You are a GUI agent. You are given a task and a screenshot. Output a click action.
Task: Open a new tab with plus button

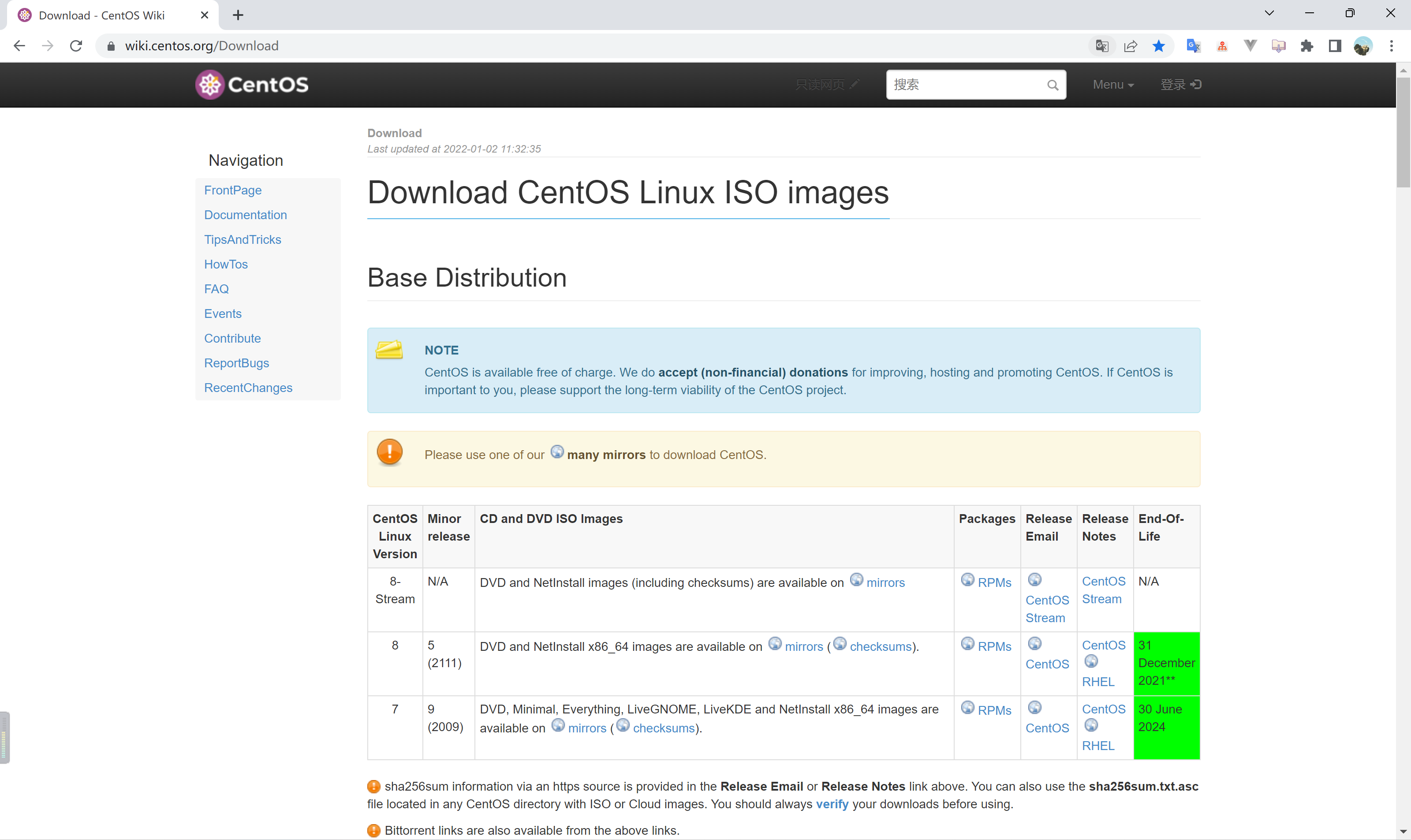coord(238,15)
